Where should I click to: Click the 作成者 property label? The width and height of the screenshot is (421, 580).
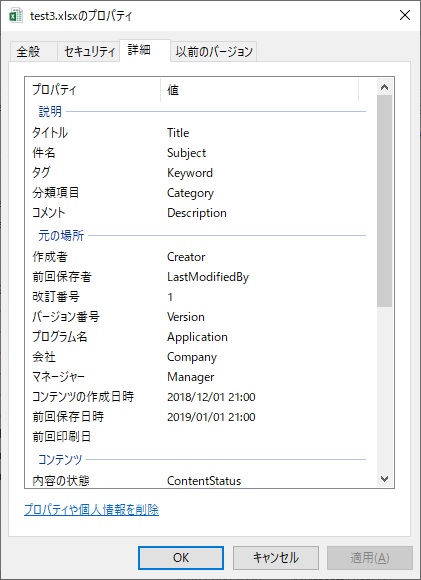pos(50,257)
